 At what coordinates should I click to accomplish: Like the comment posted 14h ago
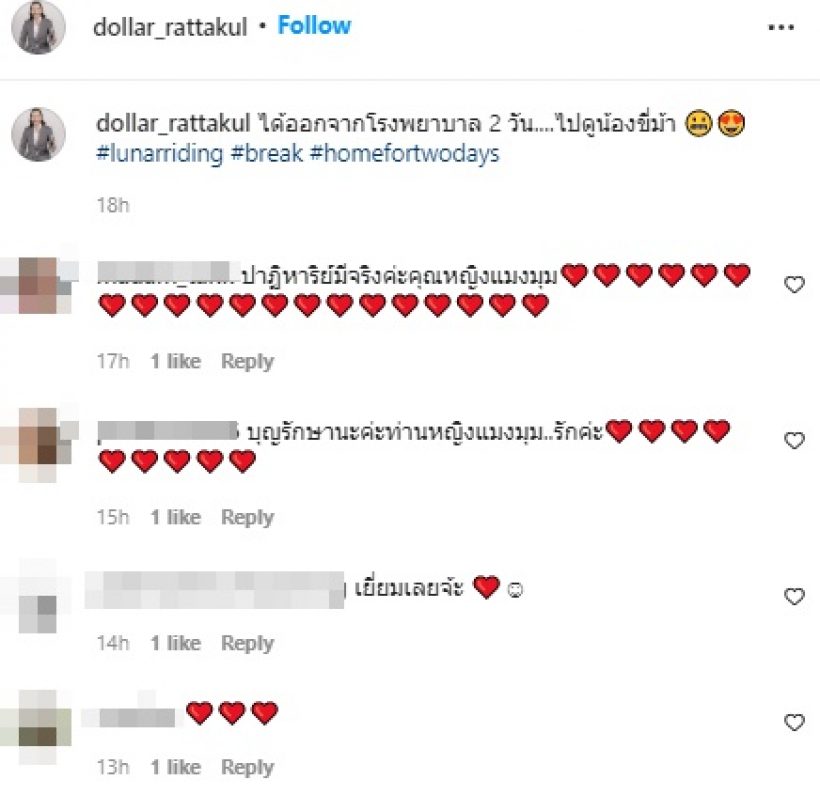[x=794, y=596]
